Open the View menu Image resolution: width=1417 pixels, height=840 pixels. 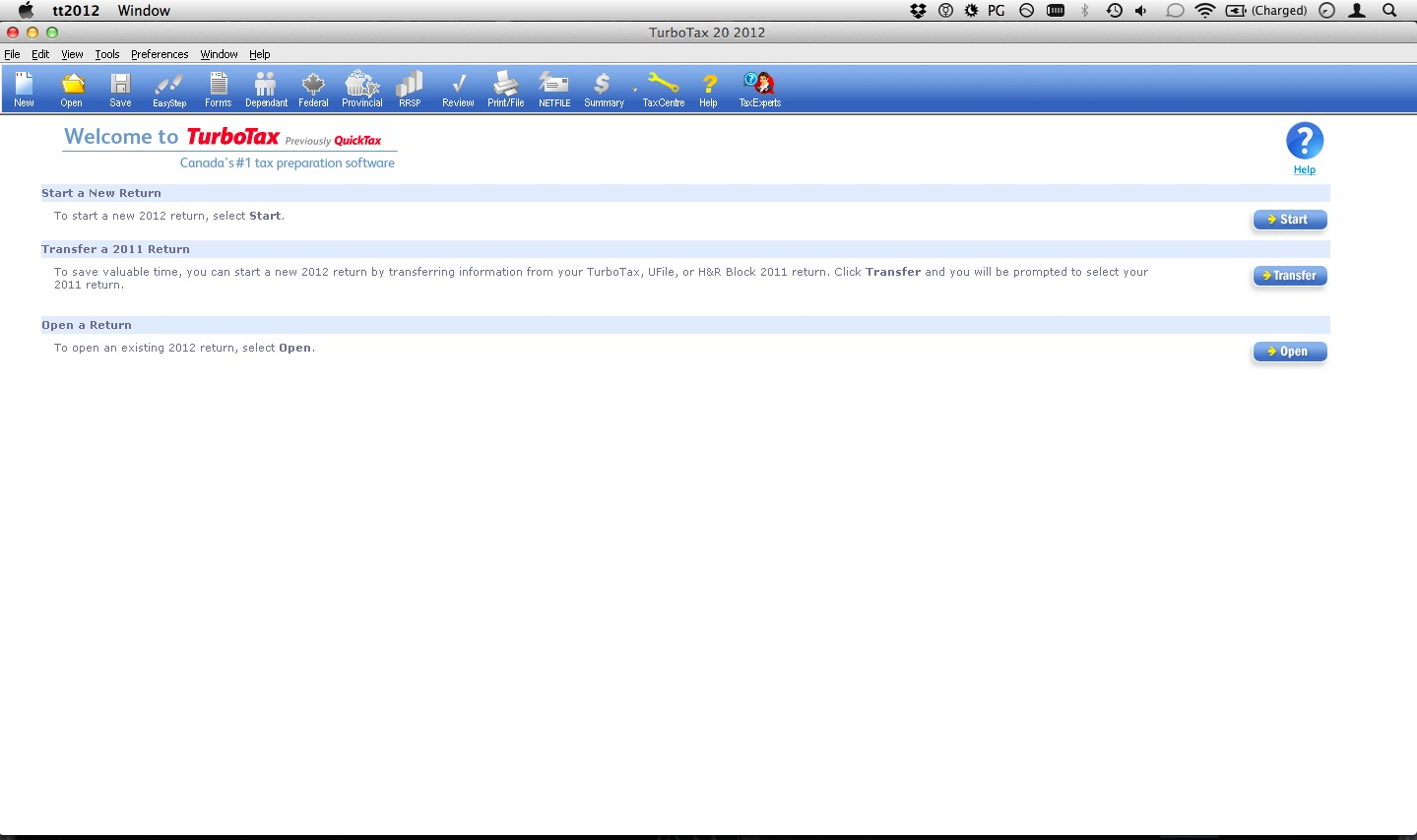click(x=72, y=54)
